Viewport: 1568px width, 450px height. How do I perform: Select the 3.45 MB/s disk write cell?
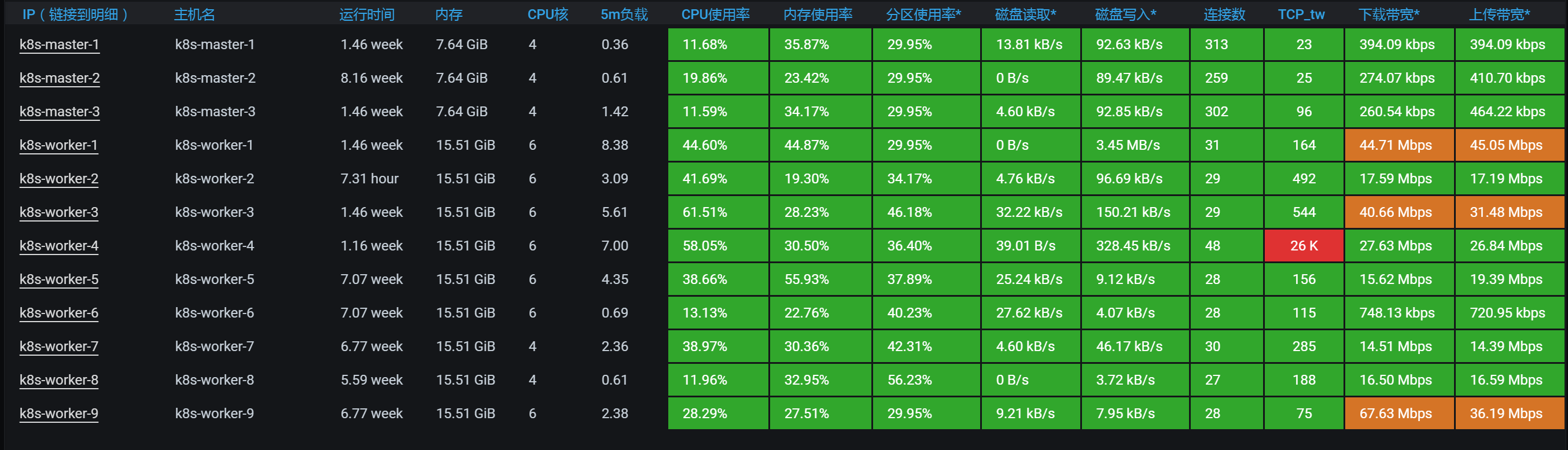[1134, 145]
